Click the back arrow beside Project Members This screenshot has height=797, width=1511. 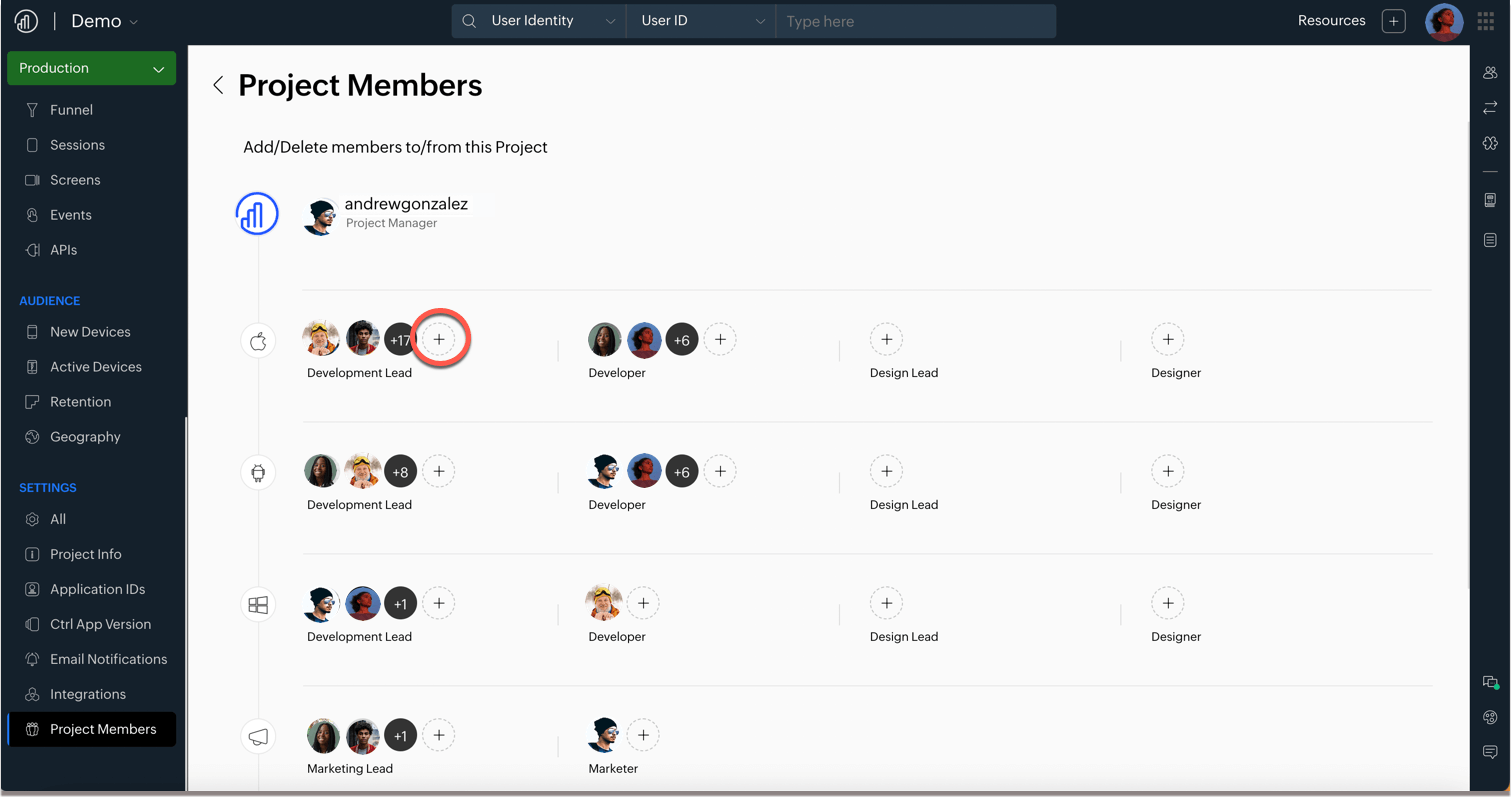tap(218, 86)
